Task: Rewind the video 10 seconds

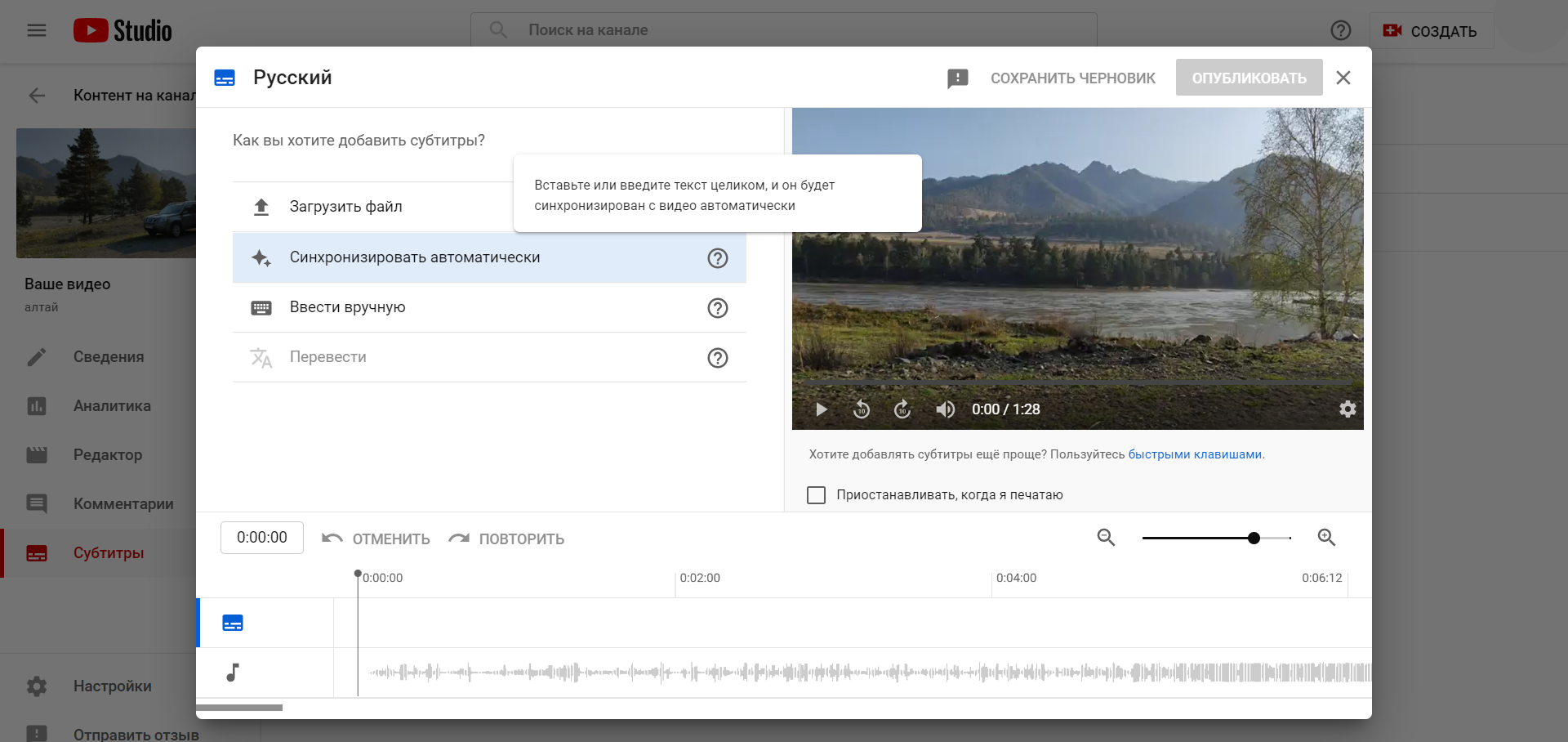Action: coord(862,409)
